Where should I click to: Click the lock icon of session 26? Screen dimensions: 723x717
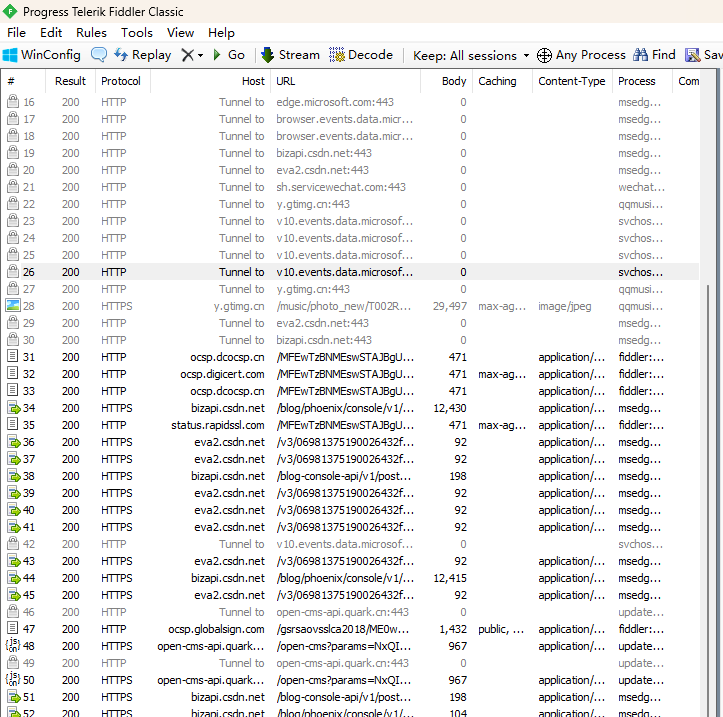click(13, 271)
